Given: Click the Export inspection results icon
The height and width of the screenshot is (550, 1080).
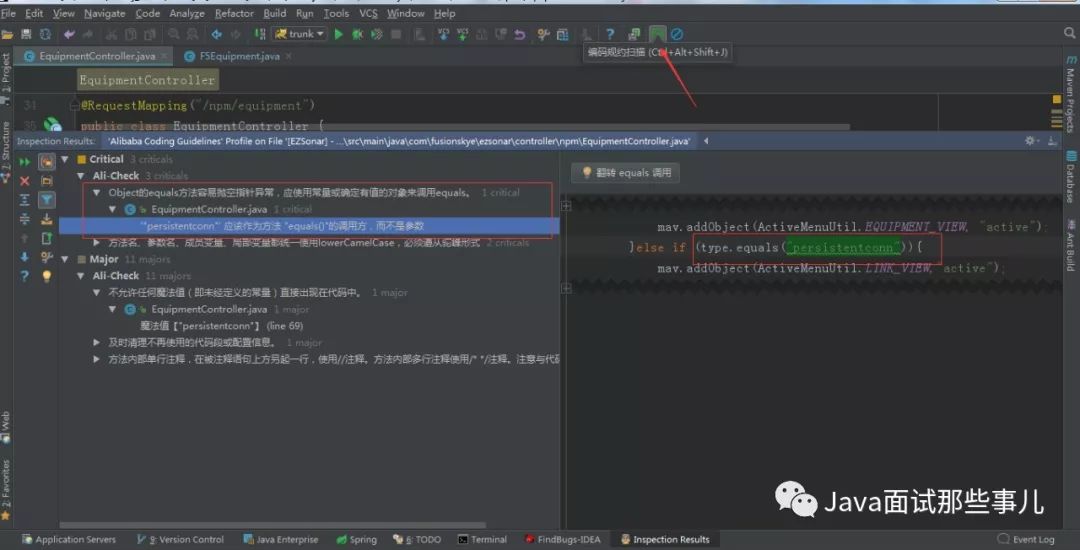Looking at the screenshot, I should pos(46,238).
